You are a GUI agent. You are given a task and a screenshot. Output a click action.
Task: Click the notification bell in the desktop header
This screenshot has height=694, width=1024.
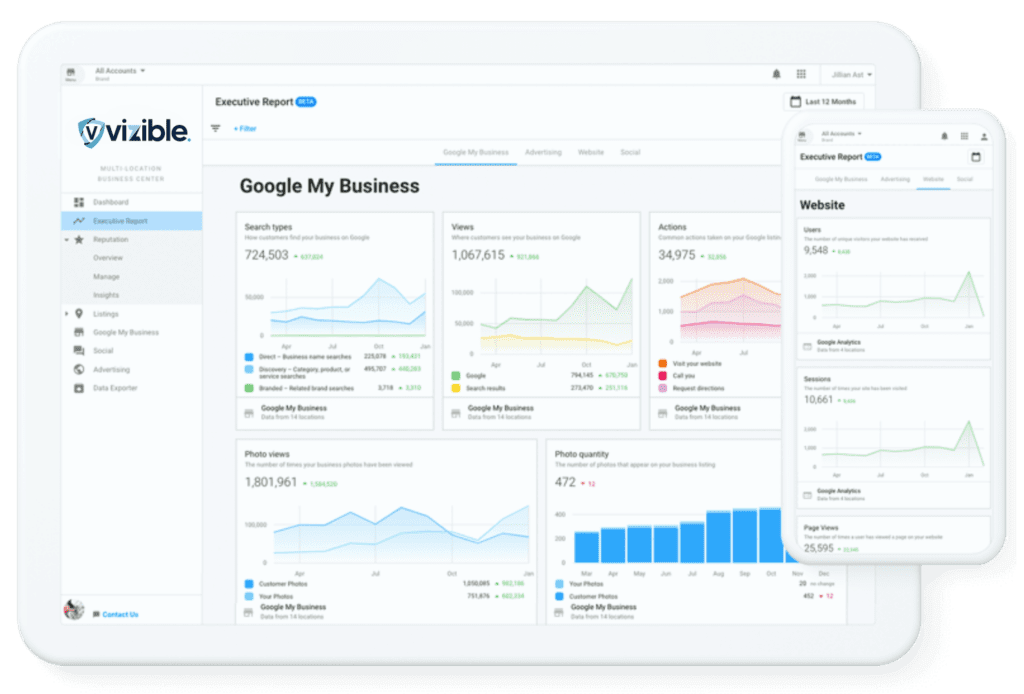(776, 74)
